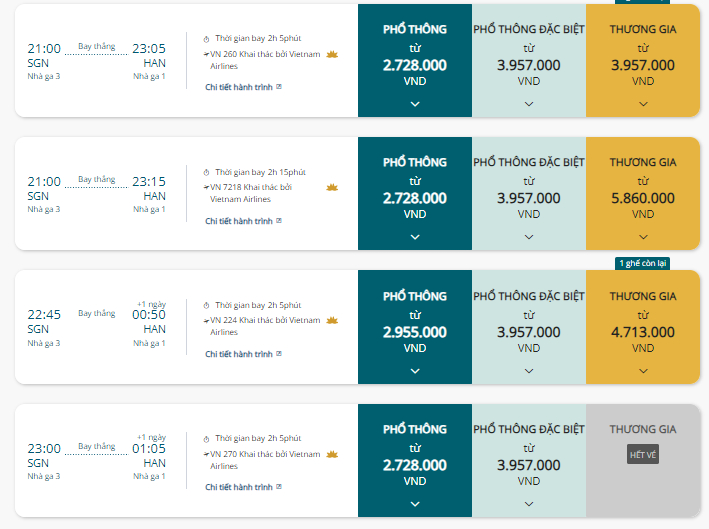Click golden lotus icon for flight VN 7218
The width and height of the screenshot is (709, 529).
pyautogui.click(x=332, y=187)
